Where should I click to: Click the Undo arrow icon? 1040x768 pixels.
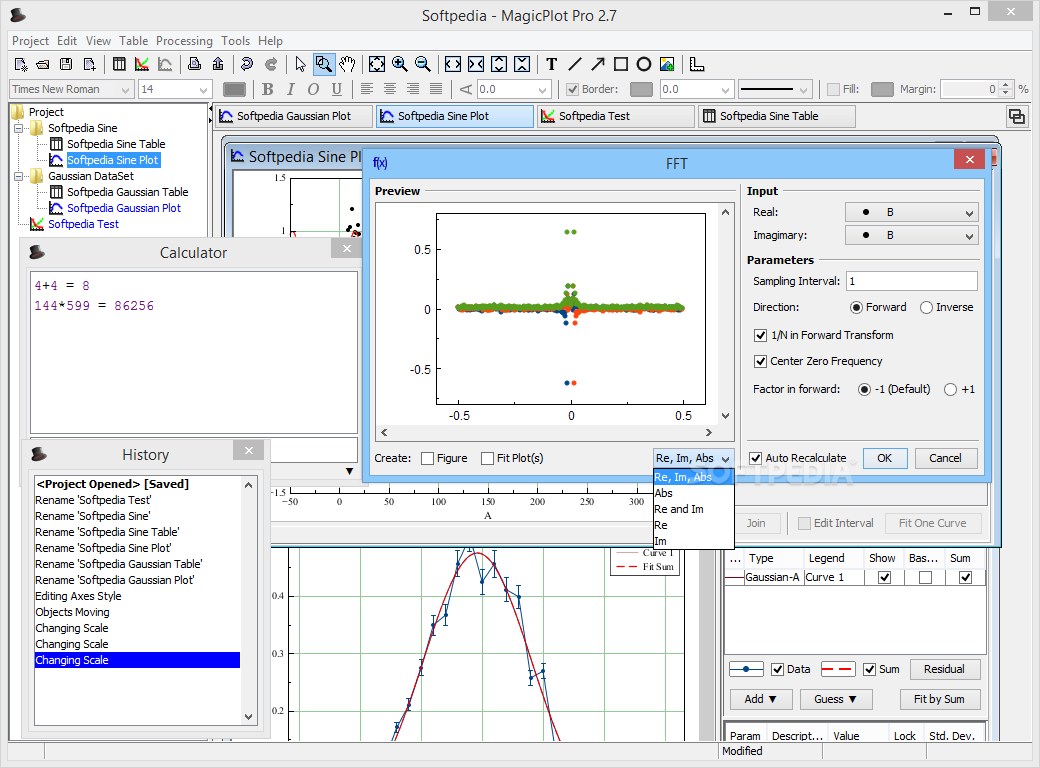click(247, 64)
